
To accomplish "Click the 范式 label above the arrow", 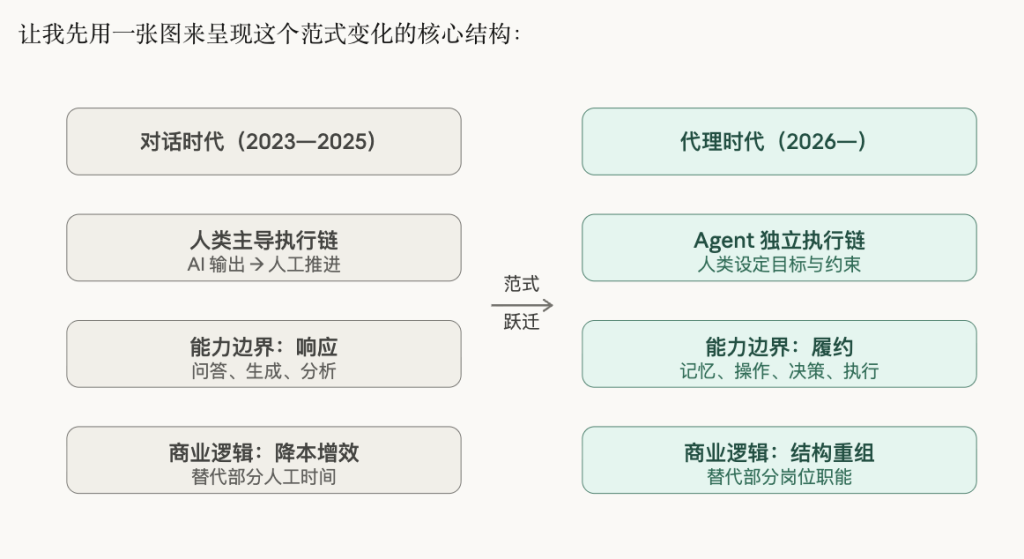I will (x=521, y=284).
